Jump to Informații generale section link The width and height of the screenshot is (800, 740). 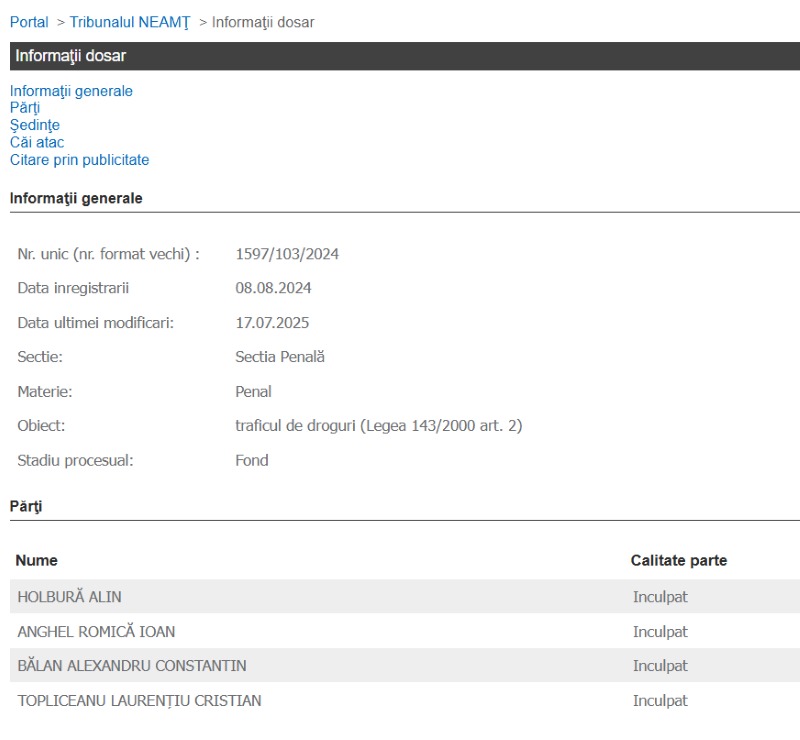[71, 91]
